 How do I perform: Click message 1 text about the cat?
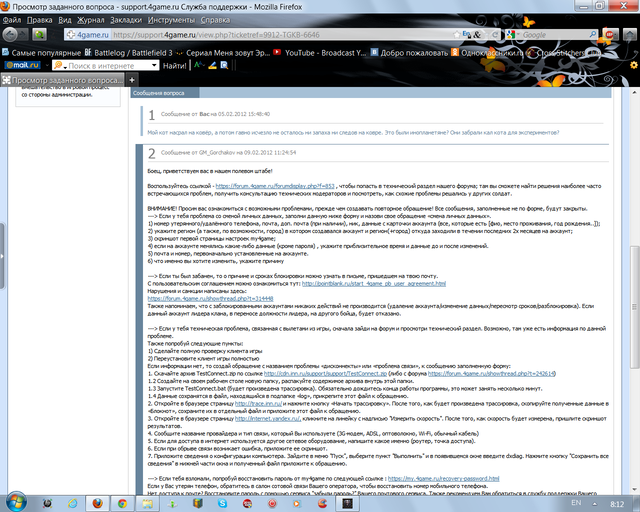tap(353, 132)
